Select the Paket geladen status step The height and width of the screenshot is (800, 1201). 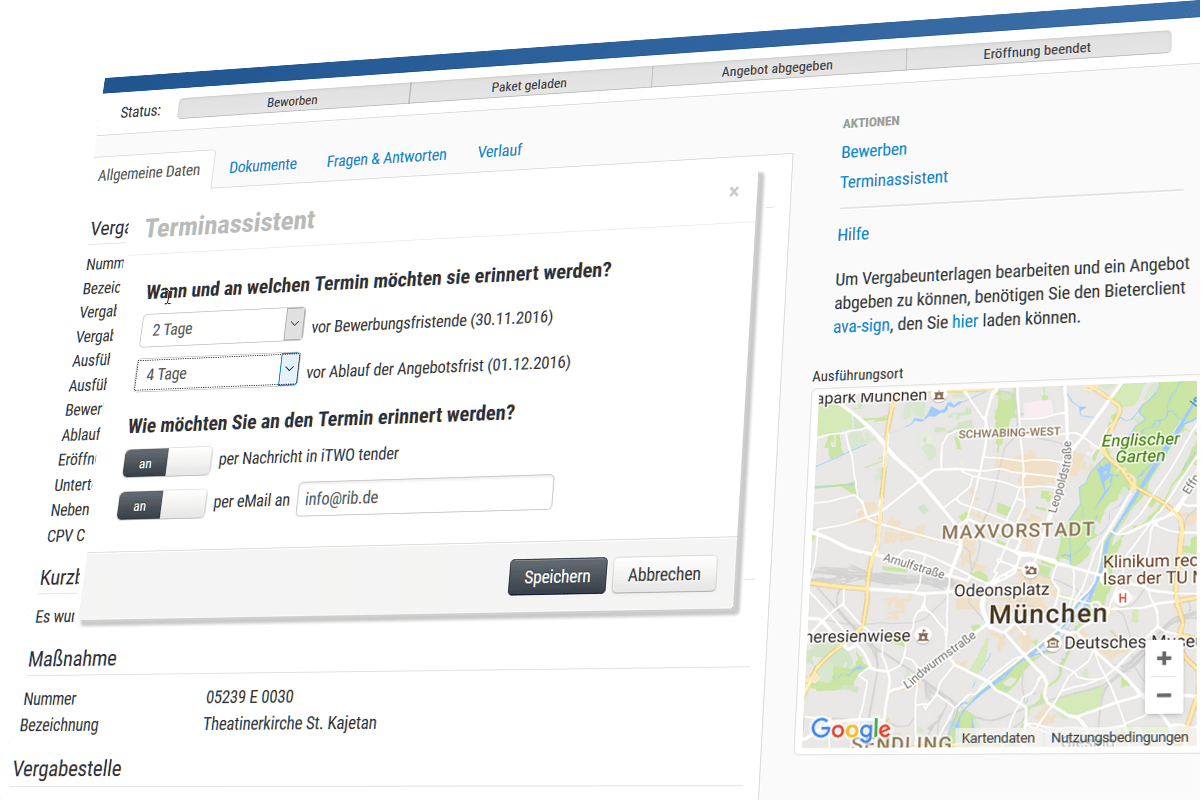coord(530,85)
